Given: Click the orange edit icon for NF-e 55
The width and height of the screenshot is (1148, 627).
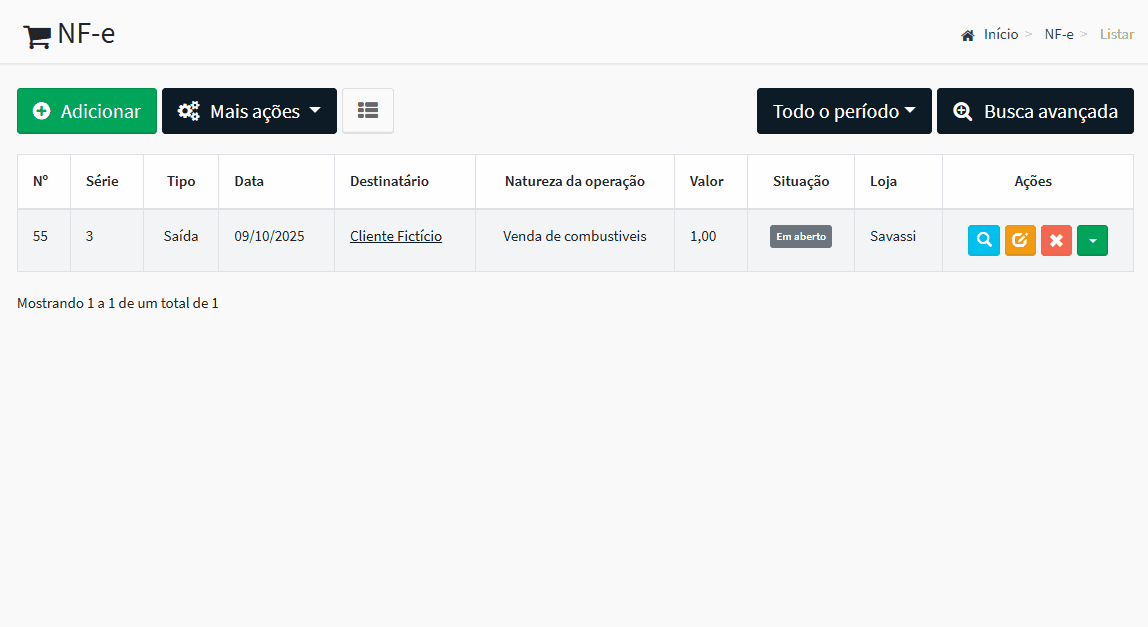Looking at the screenshot, I should point(1019,240).
